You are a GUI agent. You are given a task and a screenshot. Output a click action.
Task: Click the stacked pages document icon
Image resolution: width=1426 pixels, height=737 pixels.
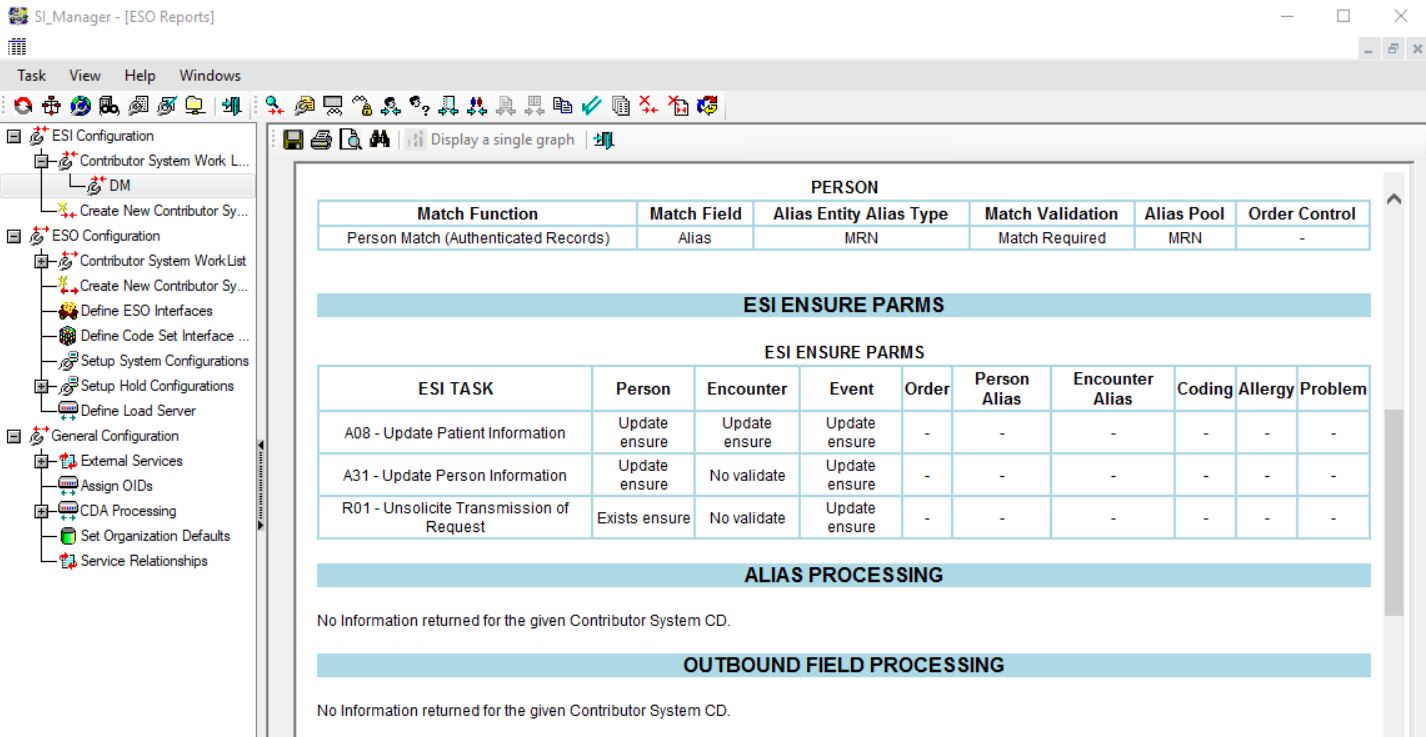pos(620,105)
